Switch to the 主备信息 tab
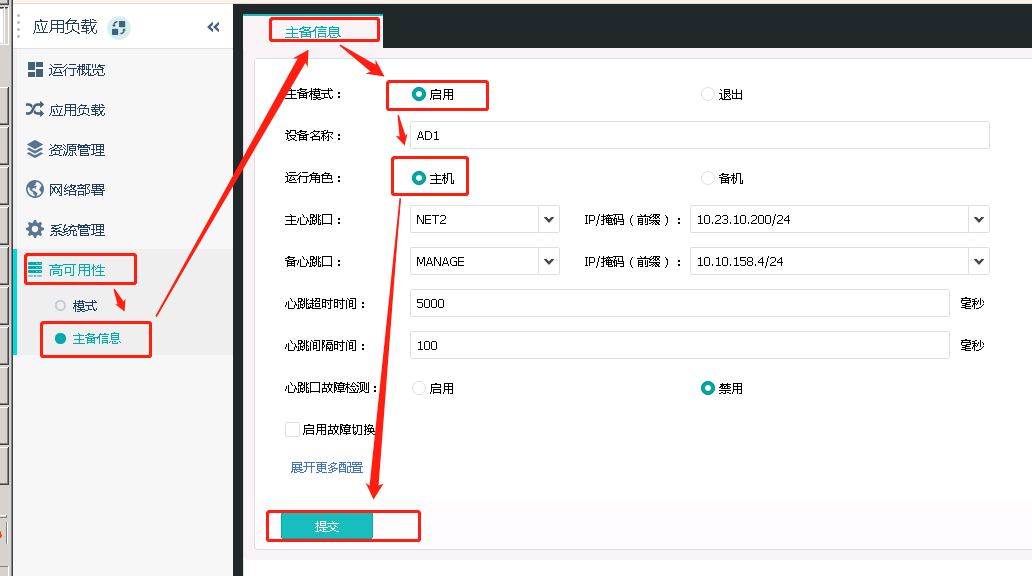Viewport: 1032px width, 576px height. (313, 32)
